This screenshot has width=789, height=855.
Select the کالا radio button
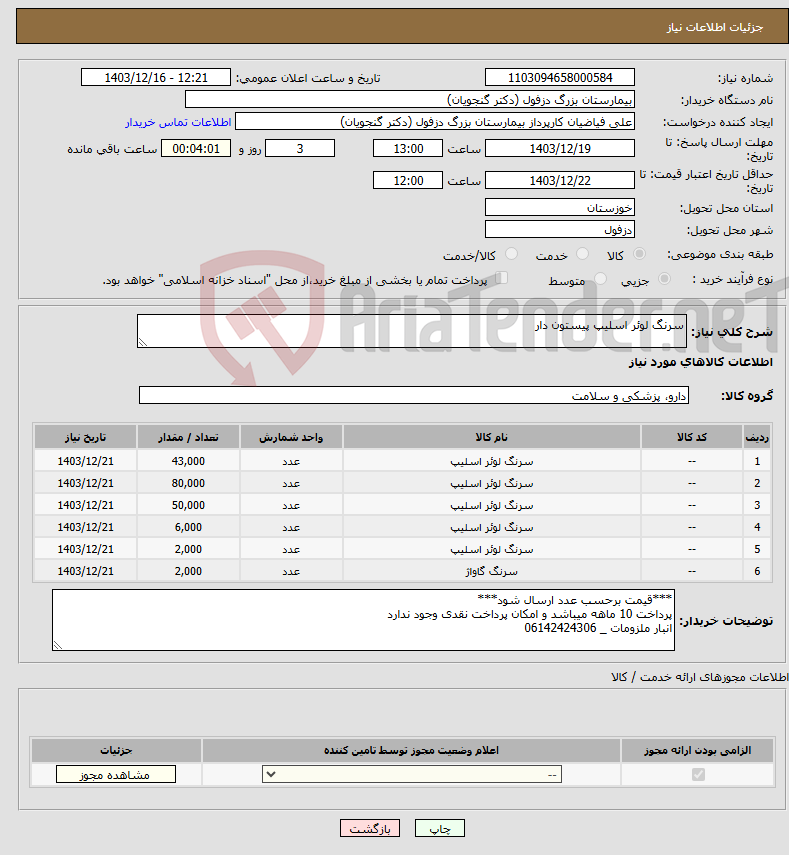click(640, 254)
